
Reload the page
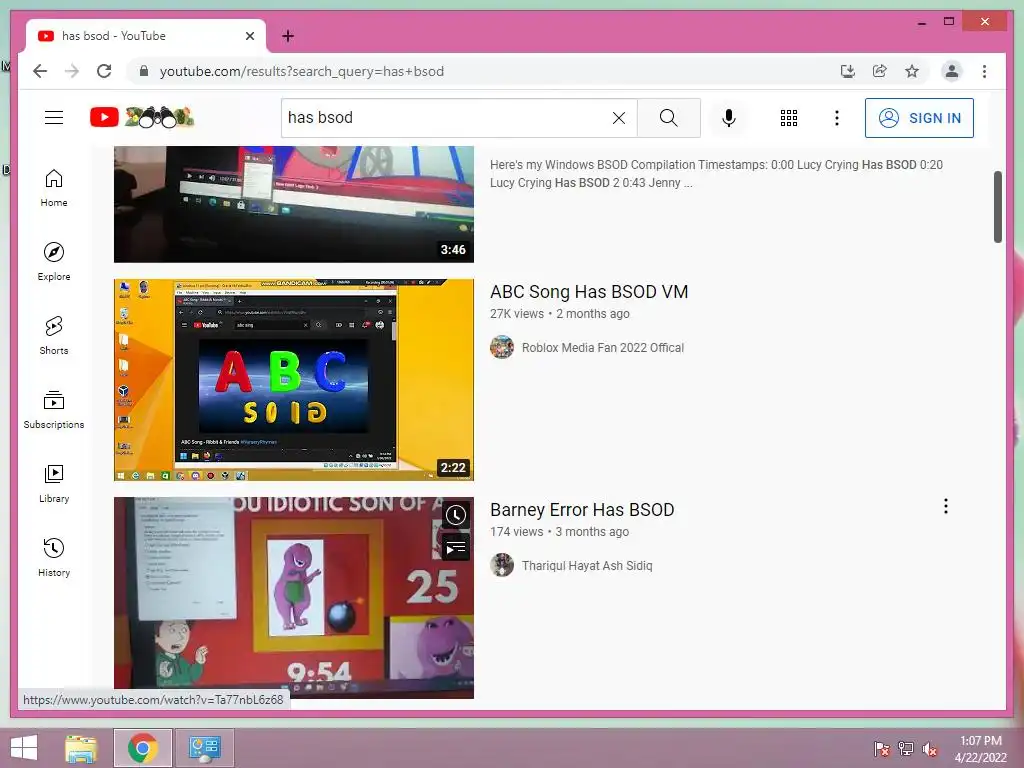[104, 71]
